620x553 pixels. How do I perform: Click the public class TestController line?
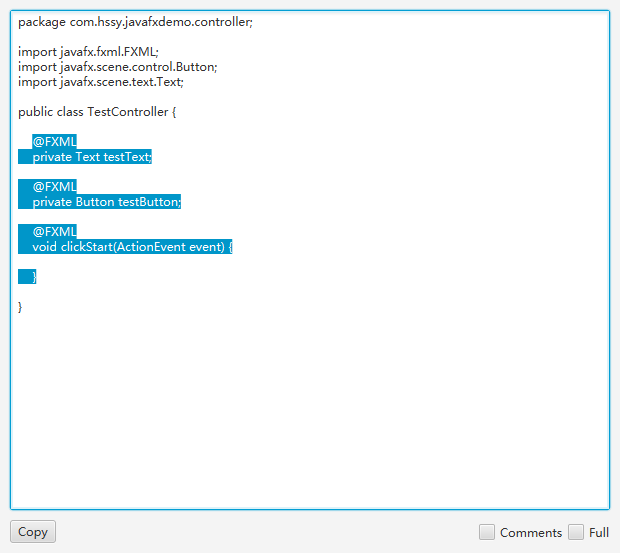click(97, 112)
